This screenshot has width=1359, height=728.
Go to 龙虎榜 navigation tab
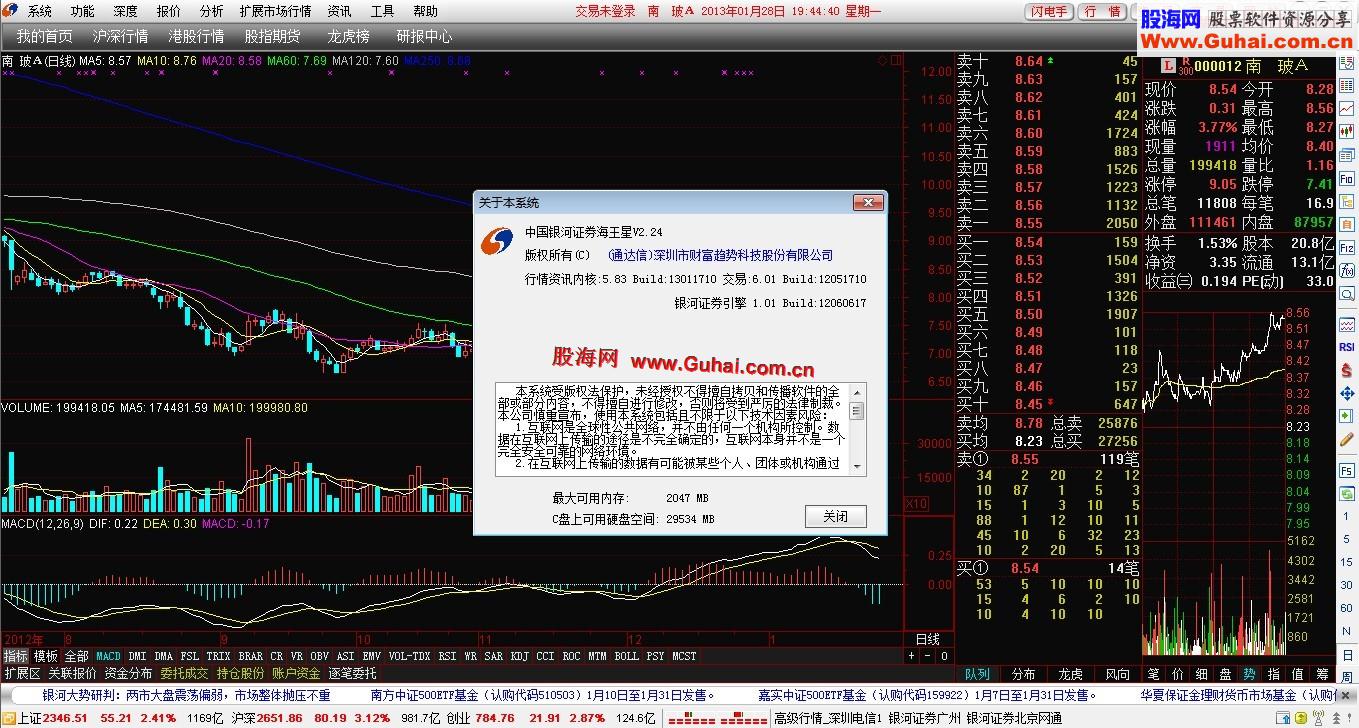coord(348,36)
